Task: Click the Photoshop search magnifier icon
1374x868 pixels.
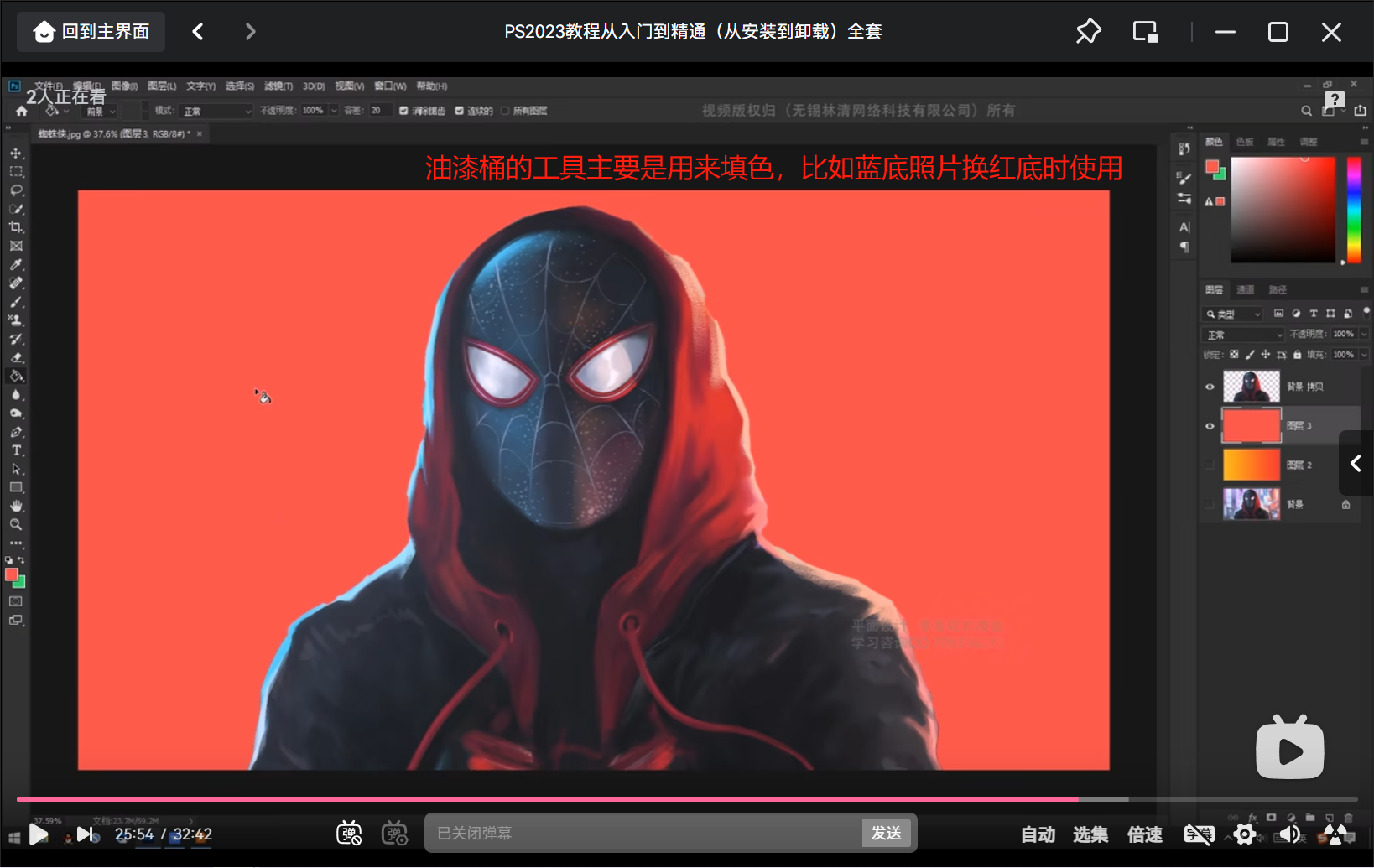Action: tap(1306, 111)
